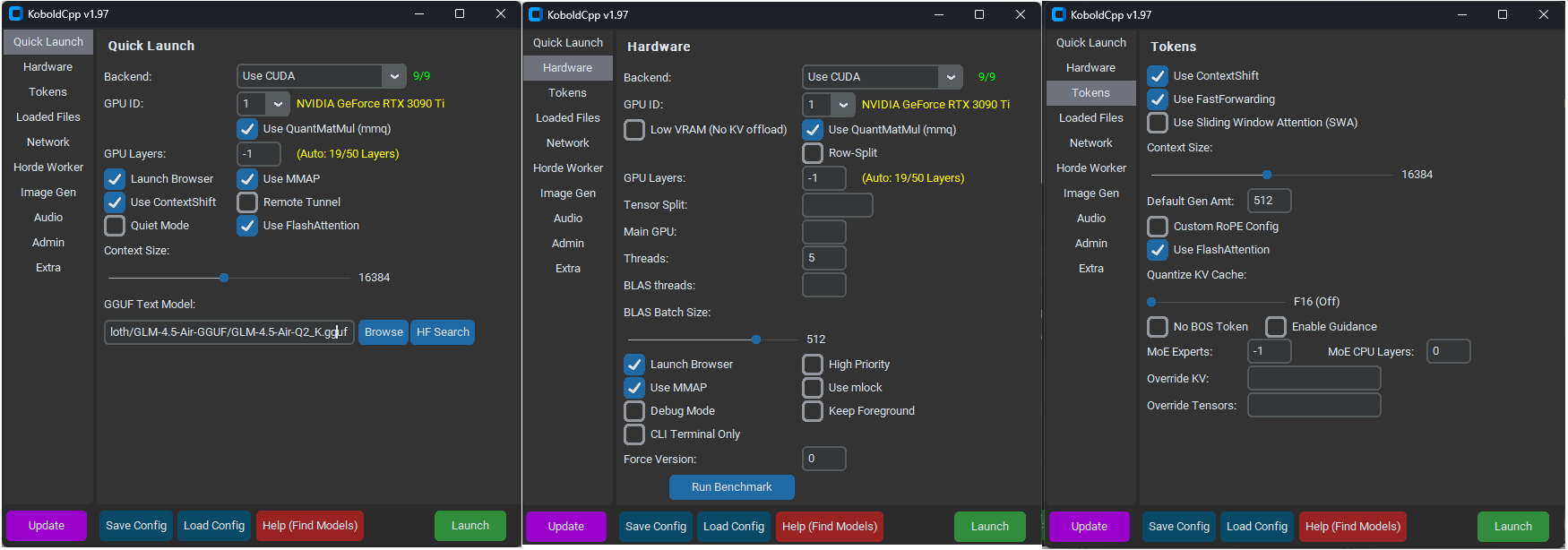Enable High Priority checkbox
This screenshot has height=550, width=1568.
click(813, 365)
